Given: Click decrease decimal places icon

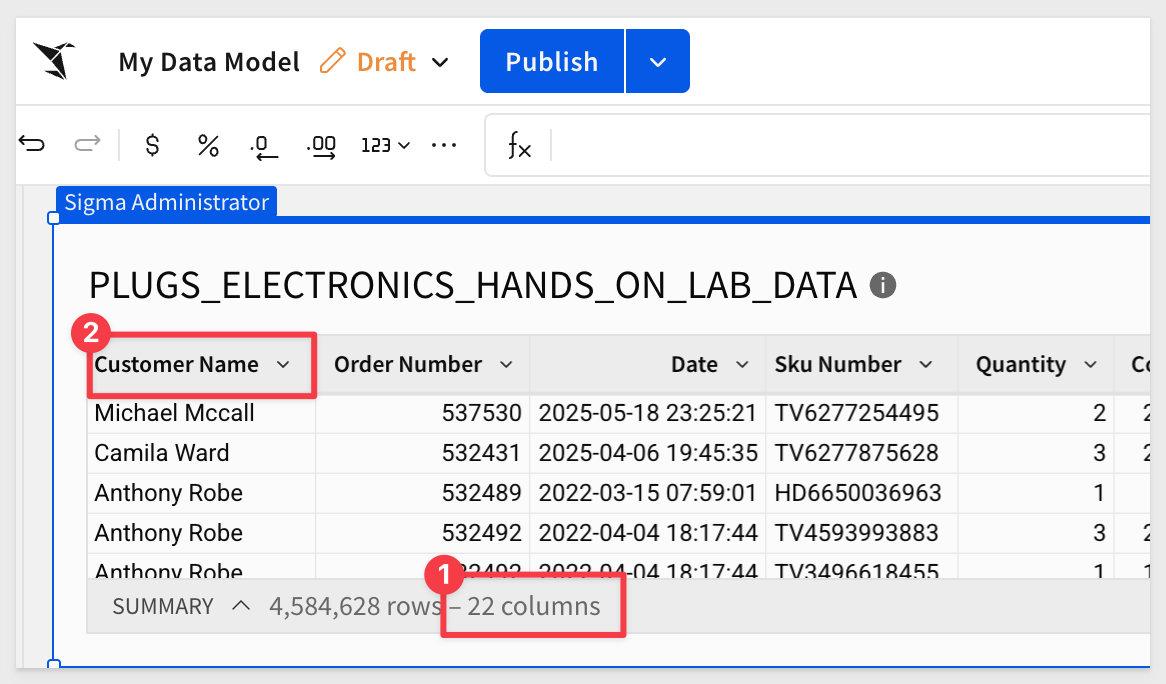Looking at the screenshot, I should point(263,146).
